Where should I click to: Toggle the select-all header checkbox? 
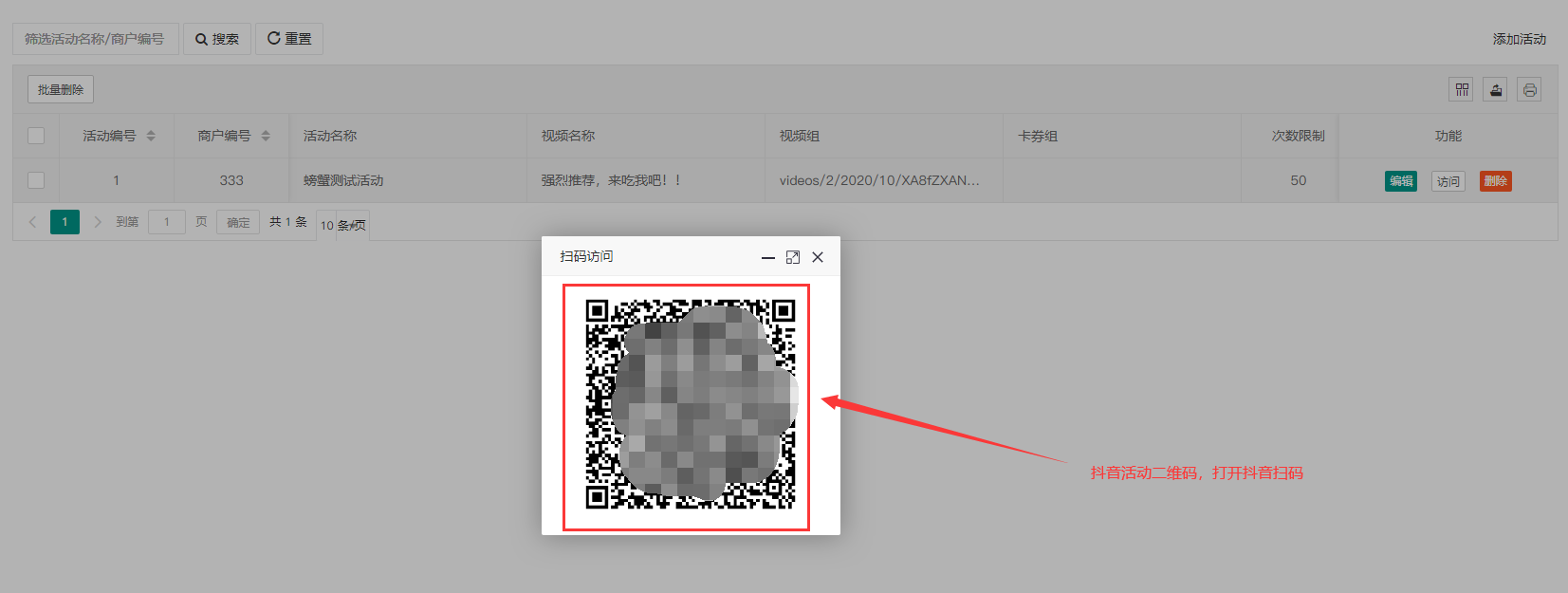coord(36,136)
